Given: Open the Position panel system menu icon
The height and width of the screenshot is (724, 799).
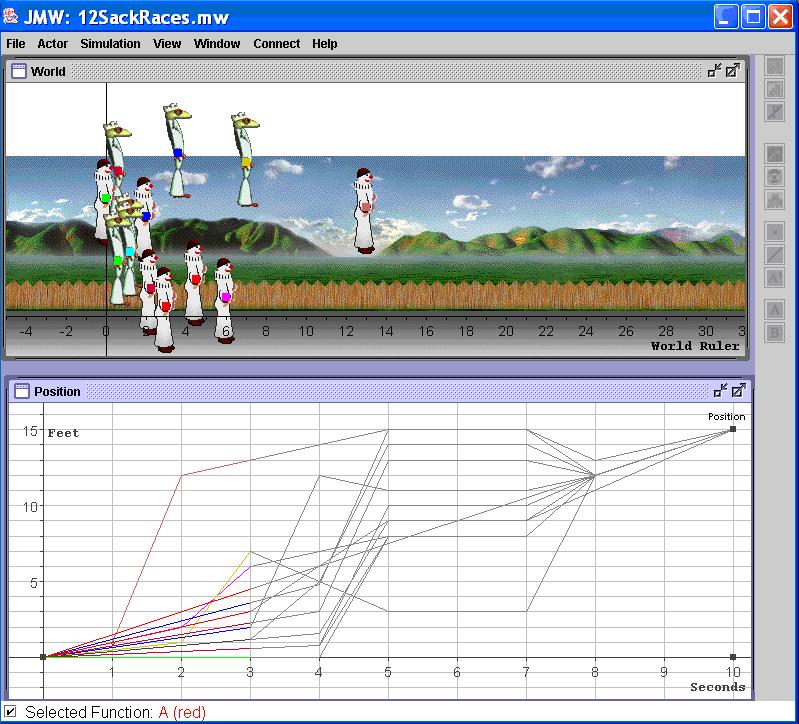Looking at the screenshot, I should (x=22, y=391).
